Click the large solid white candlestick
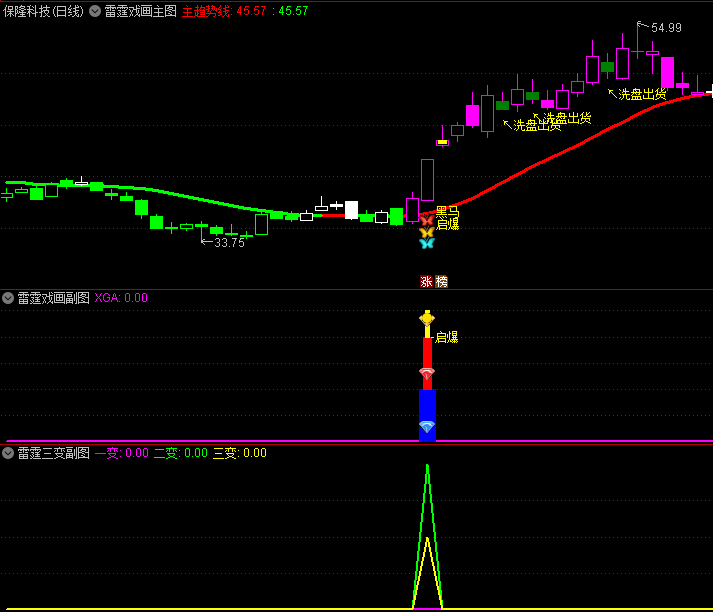Image resolution: width=713 pixels, height=612 pixels. click(351, 210)
